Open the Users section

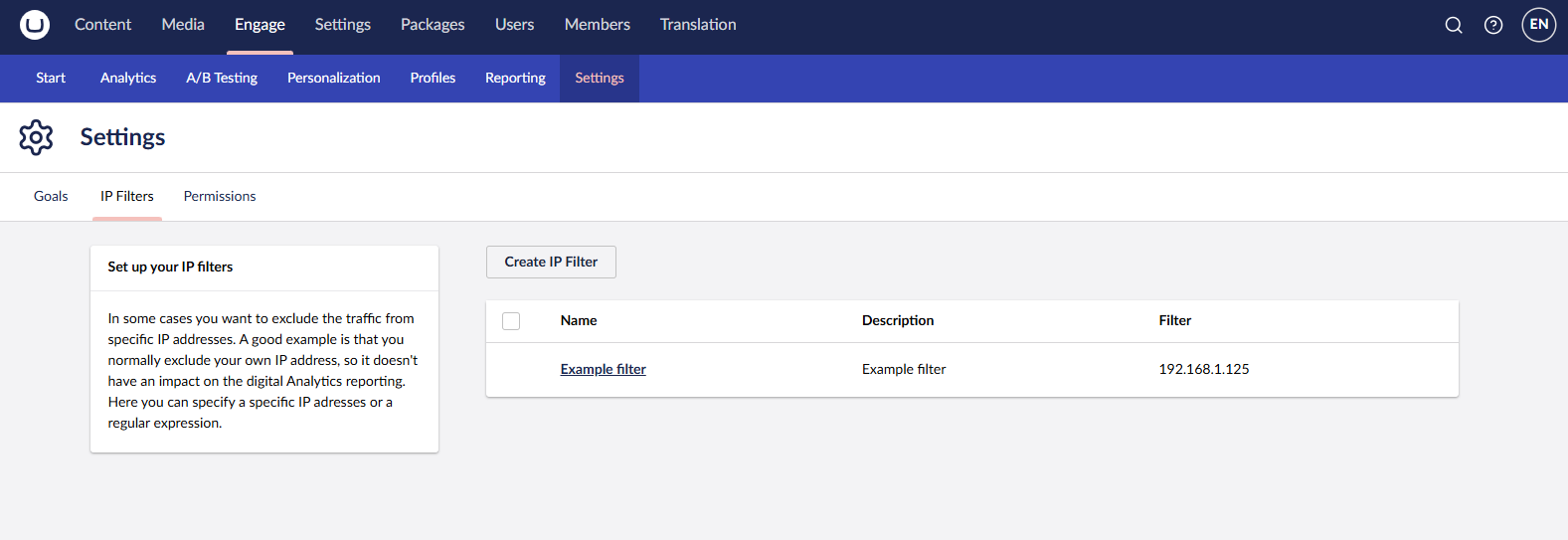[x=515, y=25]
